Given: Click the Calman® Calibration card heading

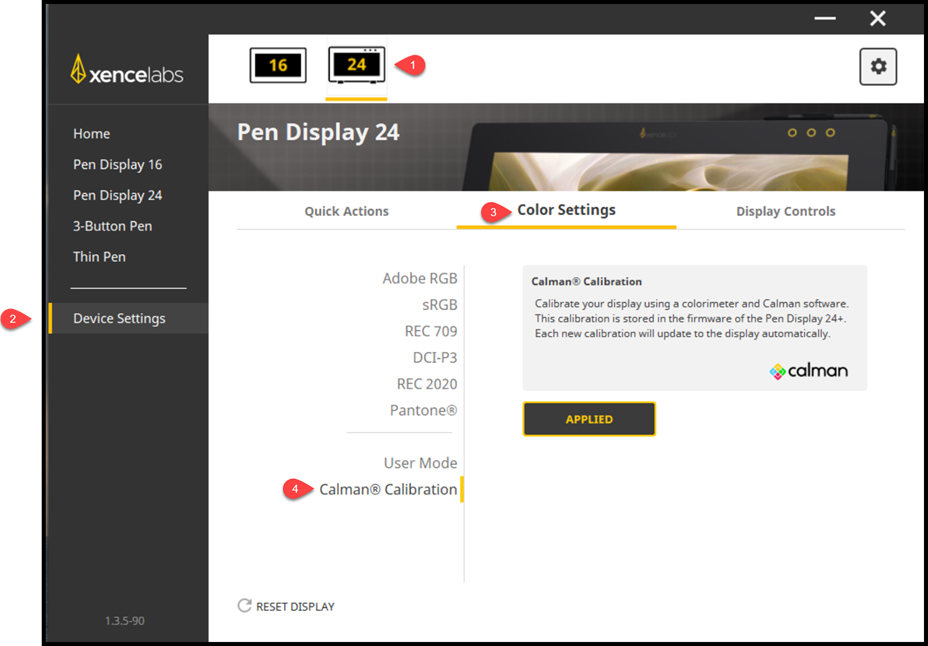Looking at the screenshot, I should [587, 282].
